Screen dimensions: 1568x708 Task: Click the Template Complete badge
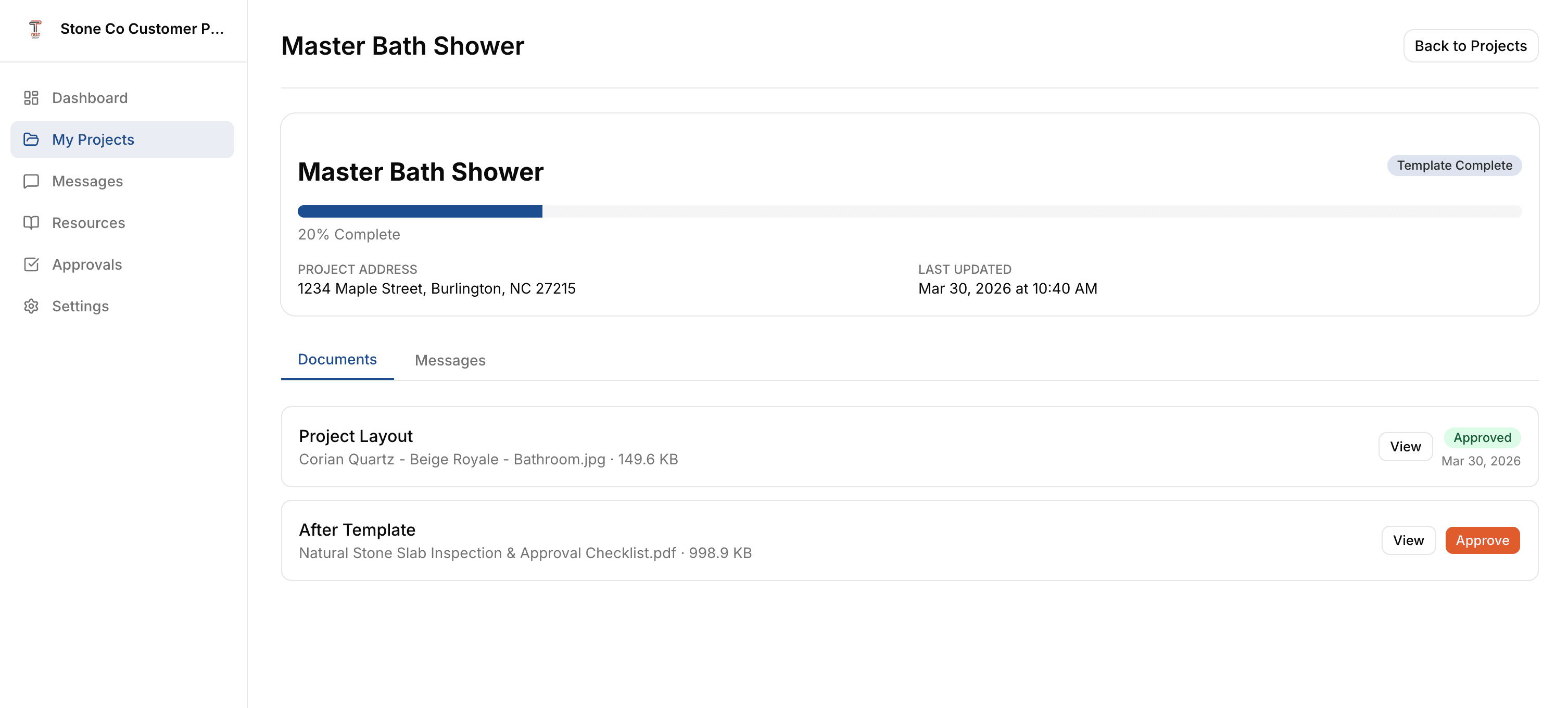tap(1454, 165)
